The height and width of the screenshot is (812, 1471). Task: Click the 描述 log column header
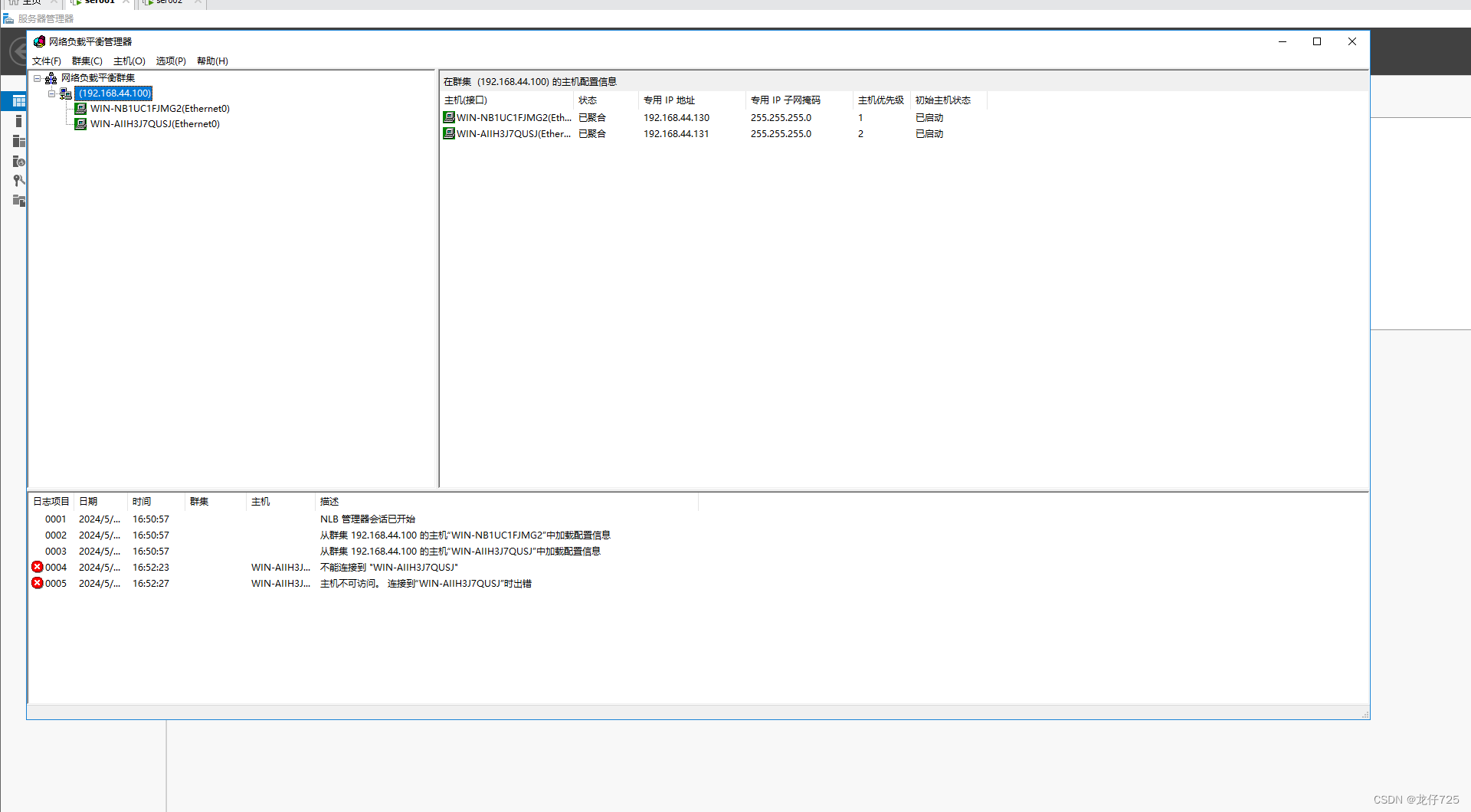(506, 502)
